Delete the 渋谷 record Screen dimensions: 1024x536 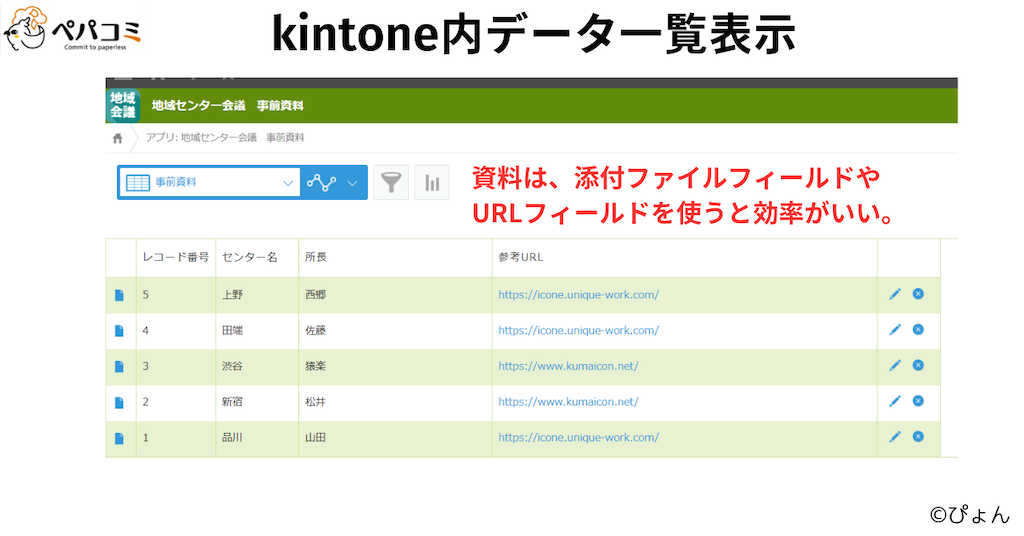pyautogui.click(x=918, y=365)
